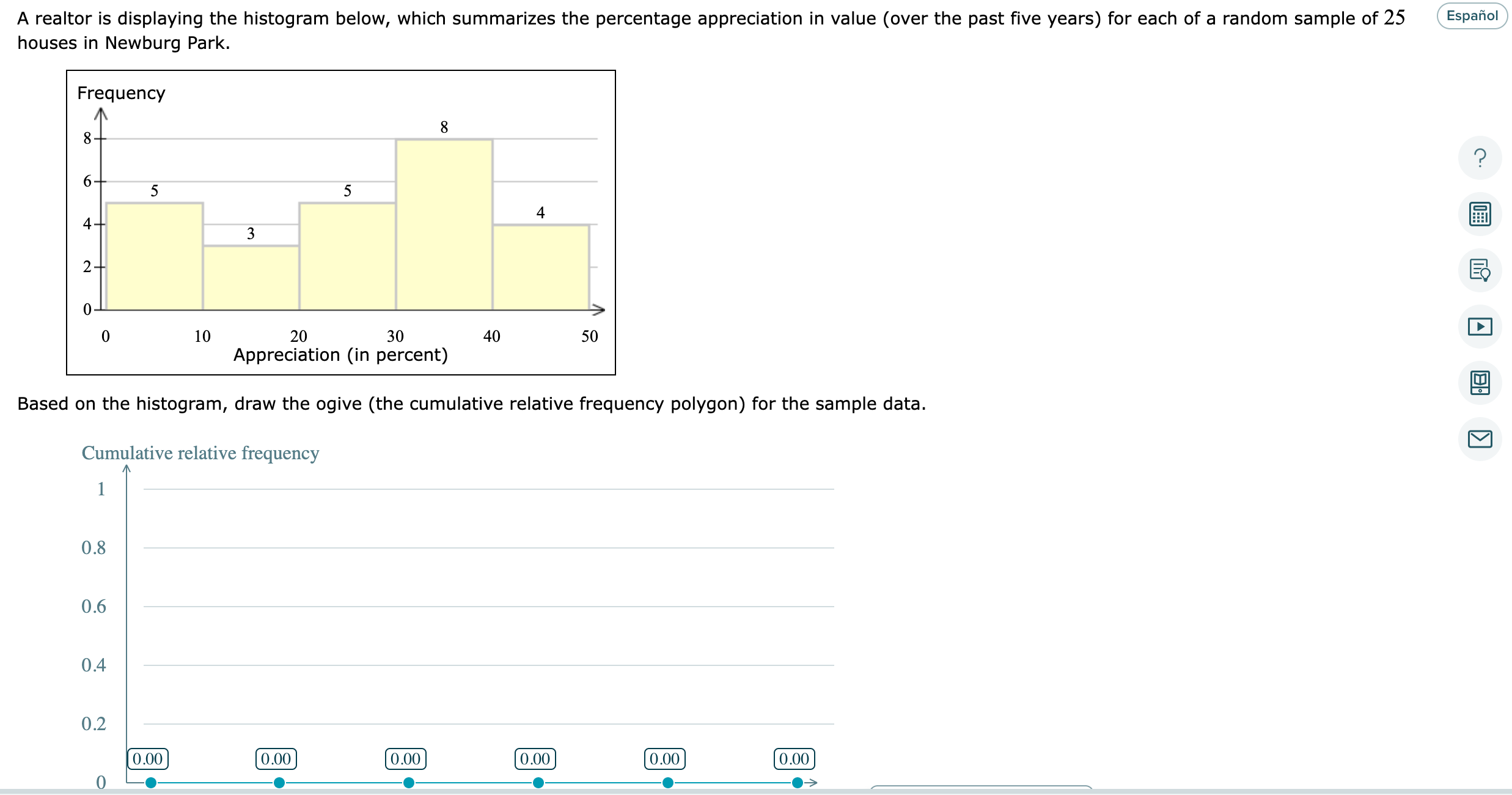This screenshot has height=795, width=1512.
Task: Play the lesson video icon
Action: click(1480, 327)
